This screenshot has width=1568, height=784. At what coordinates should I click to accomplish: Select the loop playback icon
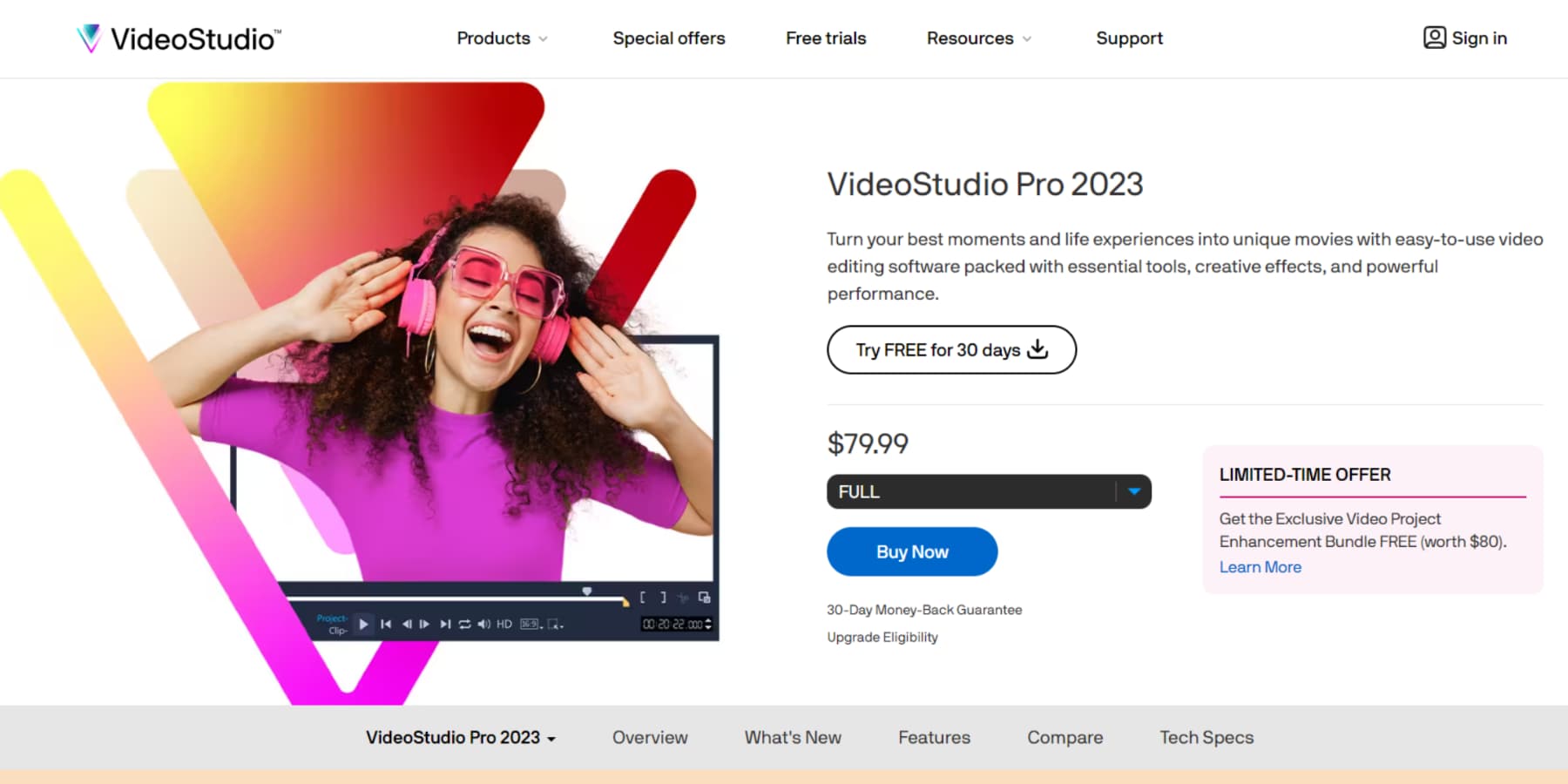(x=464, y=624)
